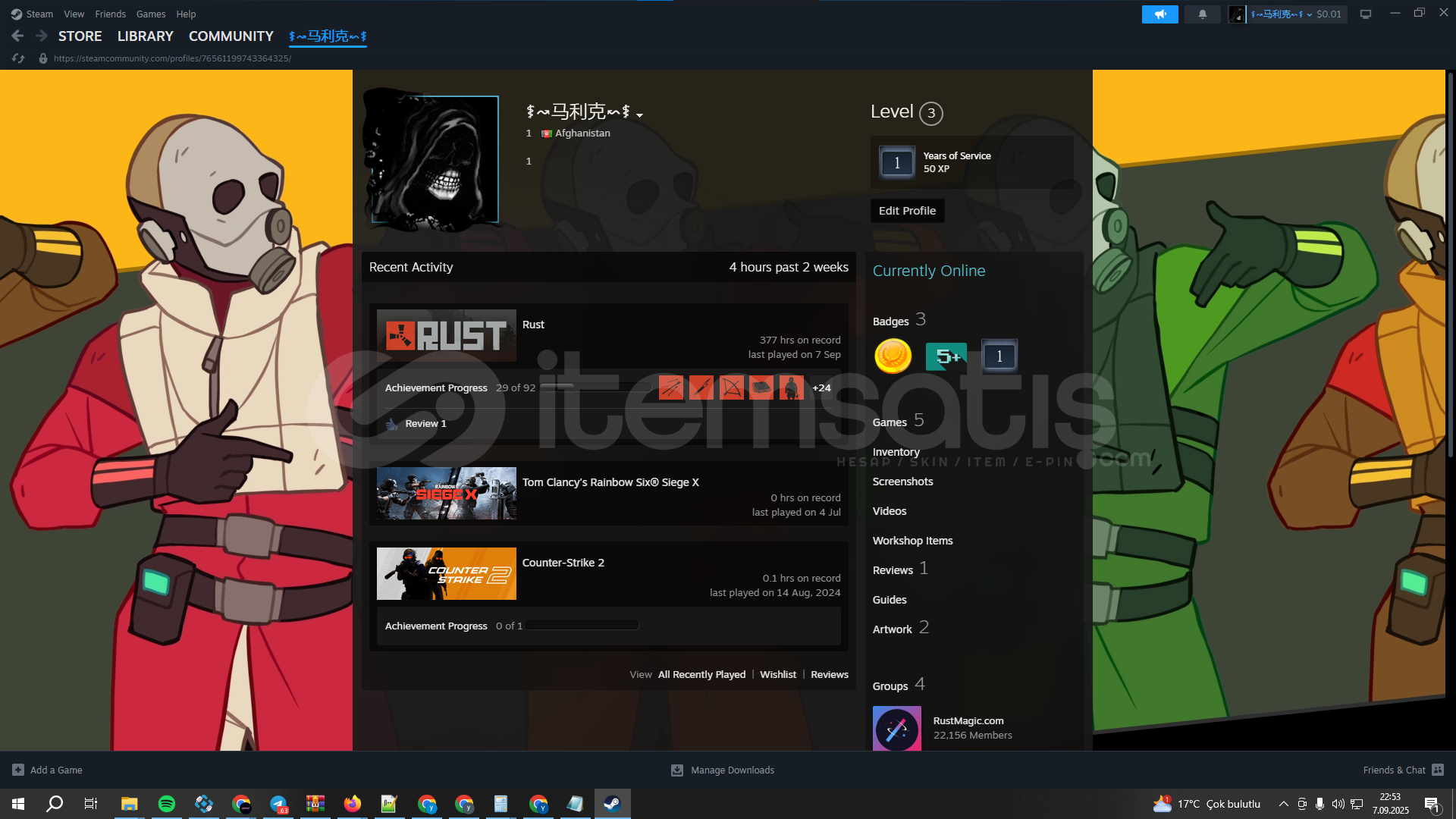Open All Recently Played link

(x=701, y=674)
